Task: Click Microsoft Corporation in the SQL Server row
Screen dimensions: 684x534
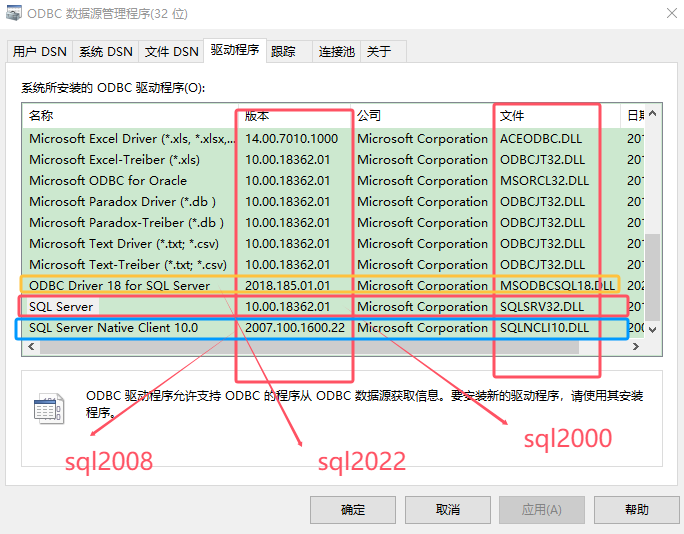Action: click(x=422, y=306)
